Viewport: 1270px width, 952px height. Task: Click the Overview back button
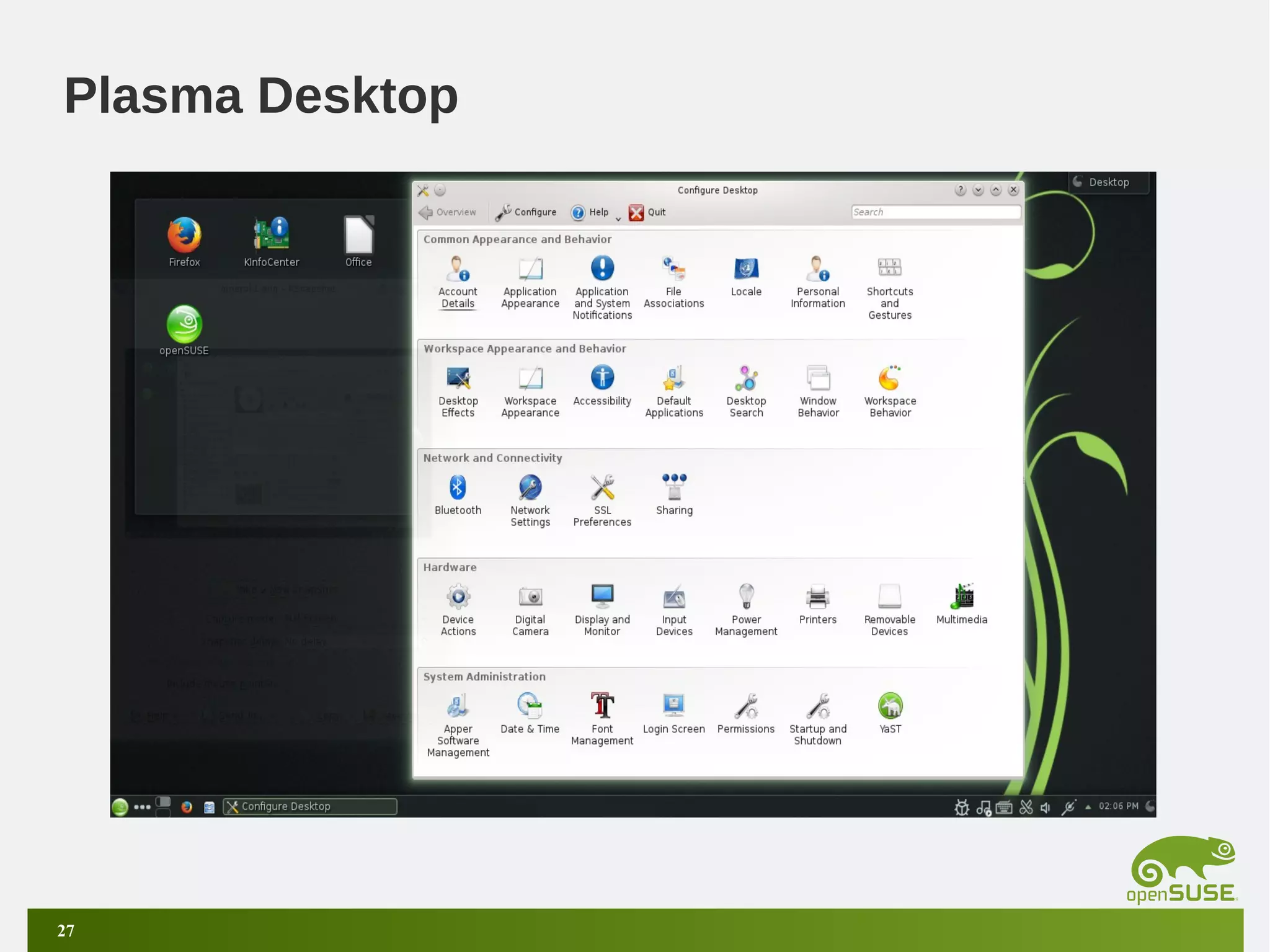coord(447,212)
